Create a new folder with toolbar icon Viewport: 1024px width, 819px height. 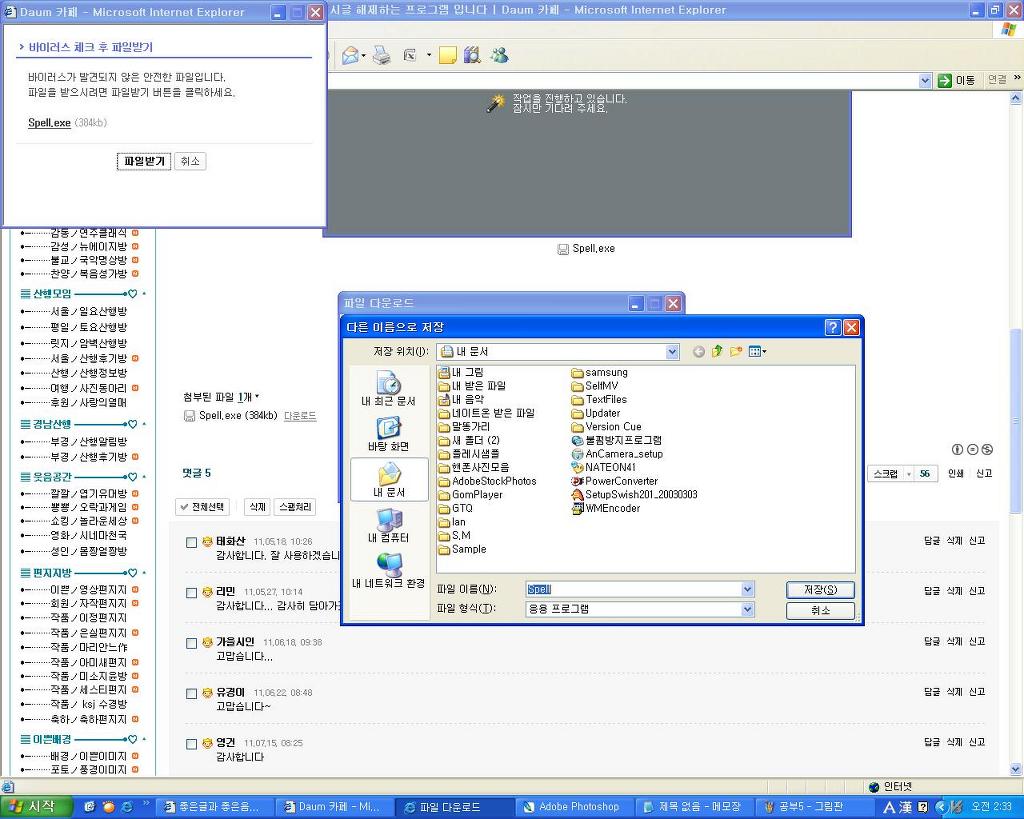click(x=736, y=352)
